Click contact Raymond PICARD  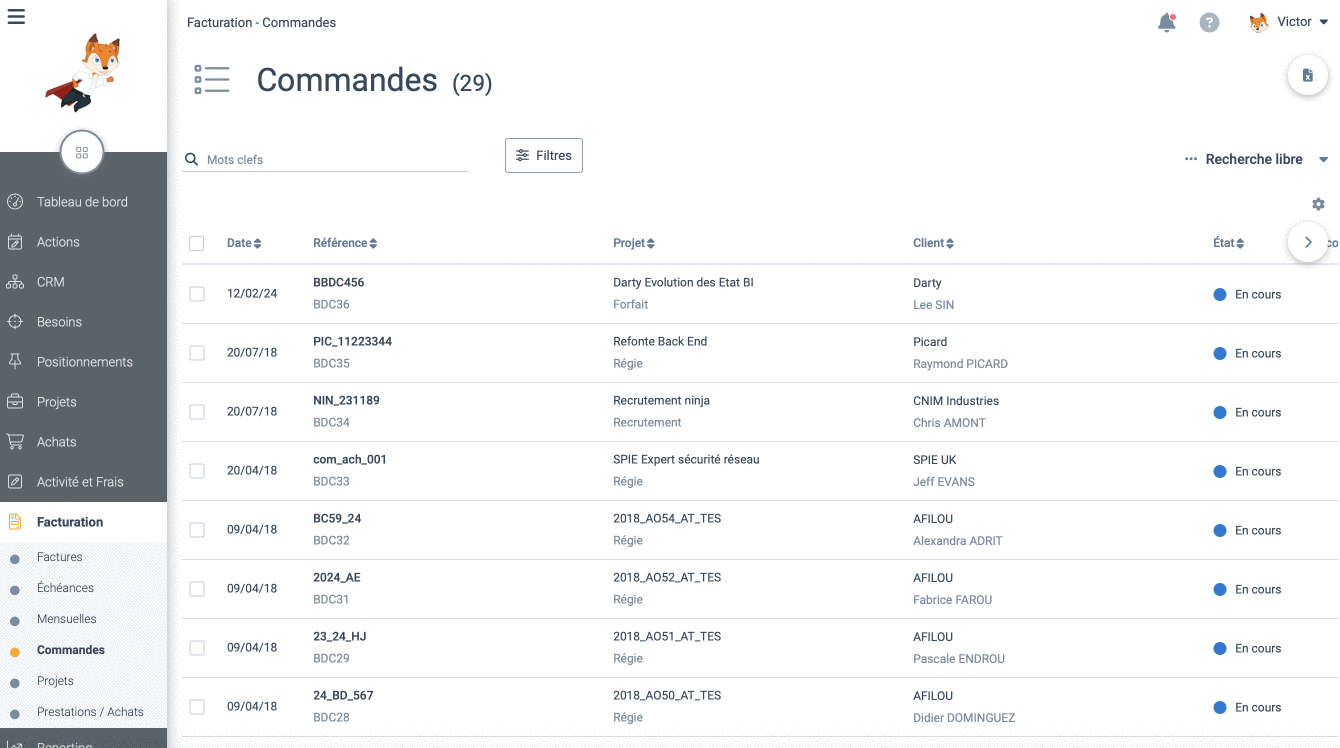coord(961,364)
